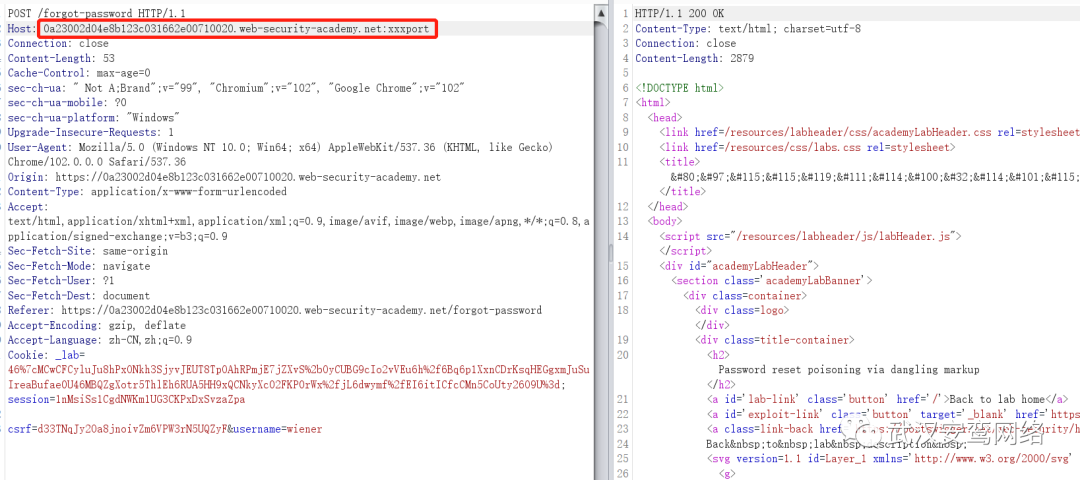Viewport: 1080px width, 480px height.
Task: Click the closing </head> tag
Action: coord(667,207)
